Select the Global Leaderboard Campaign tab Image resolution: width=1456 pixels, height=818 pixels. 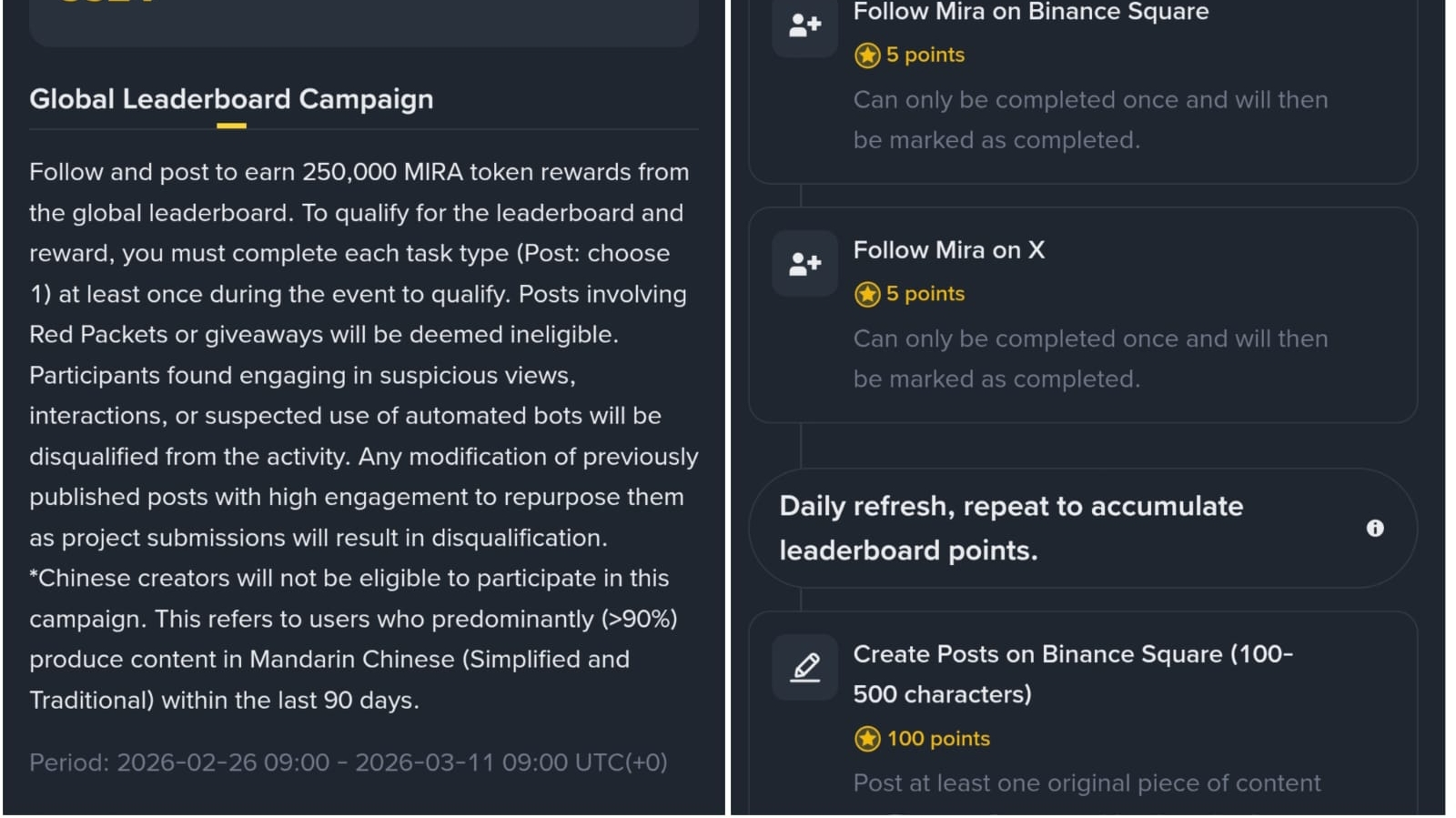[x=231, y=99]
